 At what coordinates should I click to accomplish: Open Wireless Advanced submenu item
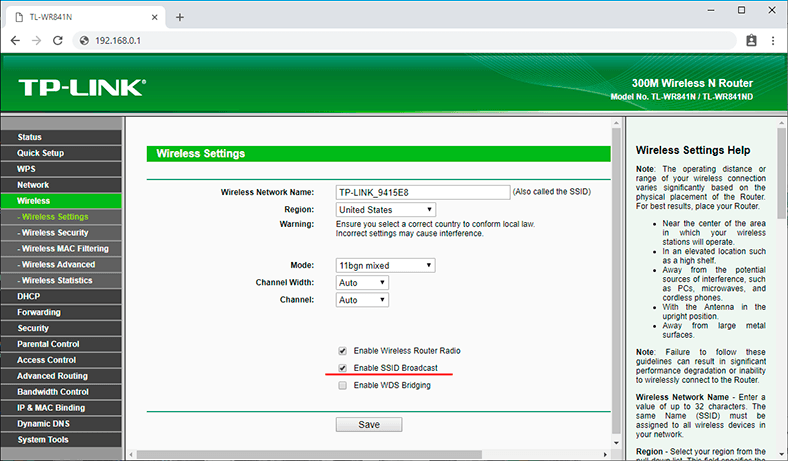[61, 264]
